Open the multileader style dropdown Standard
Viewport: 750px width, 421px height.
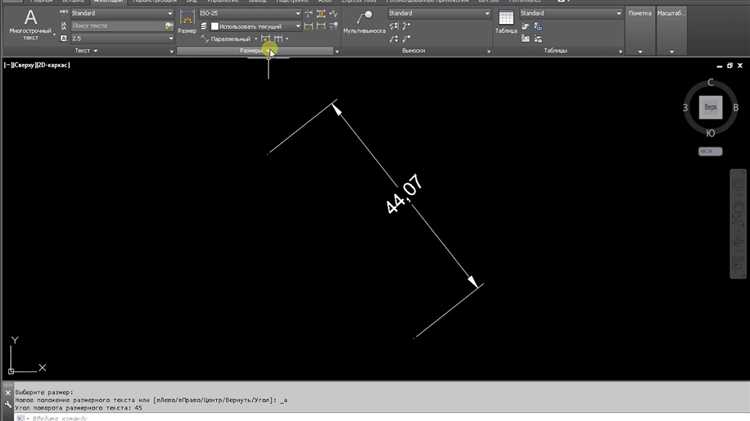439,13
